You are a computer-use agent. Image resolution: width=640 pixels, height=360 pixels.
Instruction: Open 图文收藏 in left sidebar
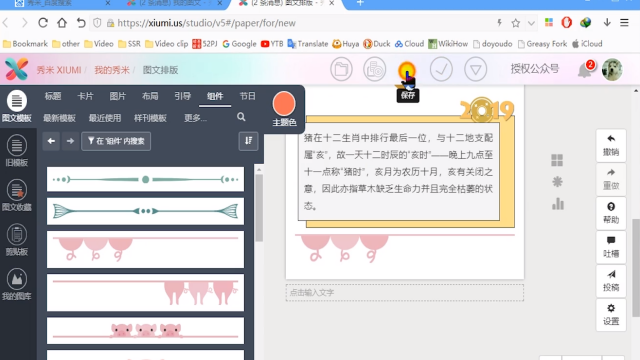click(17, 195)
